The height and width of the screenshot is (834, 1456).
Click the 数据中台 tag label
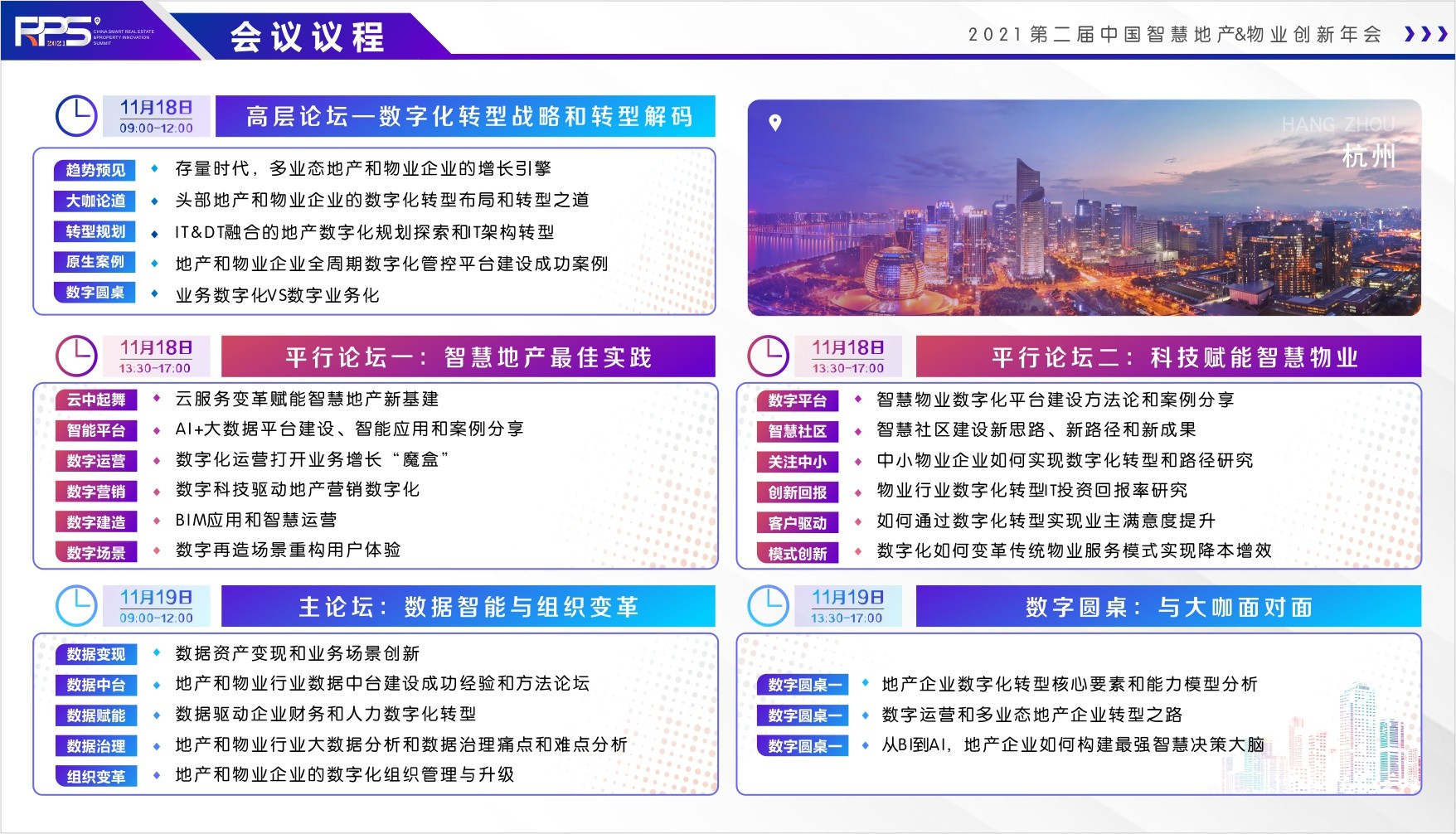click(x=96, y=685)
